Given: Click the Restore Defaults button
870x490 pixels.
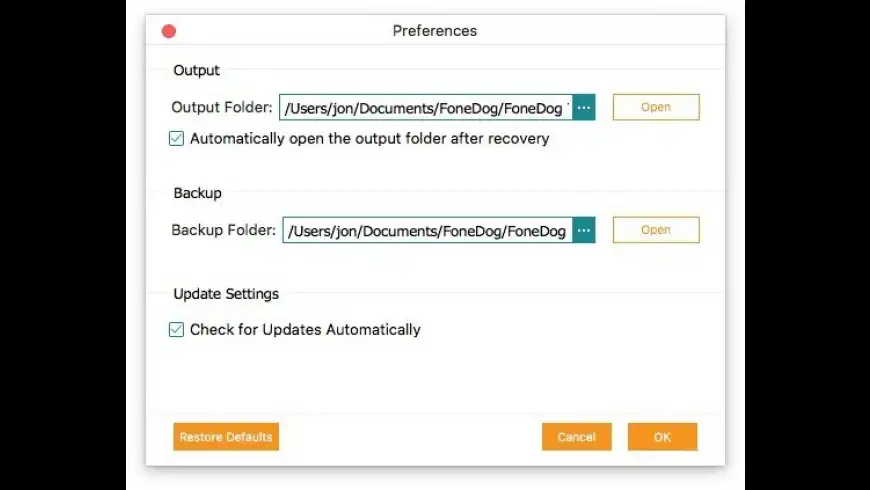Looking at the screenshot, I should [x=226, y=437].
